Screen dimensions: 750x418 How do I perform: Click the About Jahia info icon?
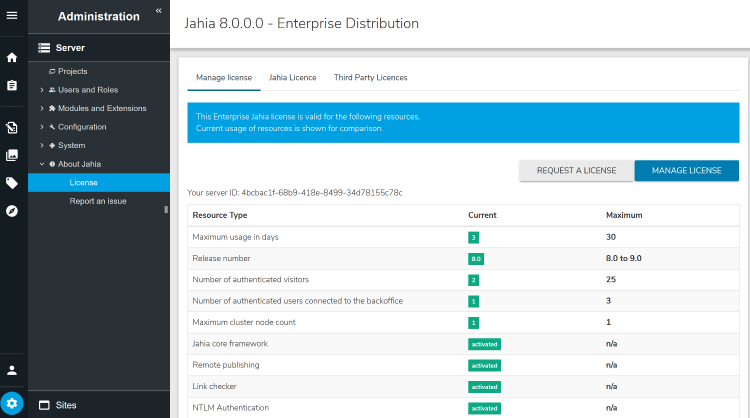52,164
